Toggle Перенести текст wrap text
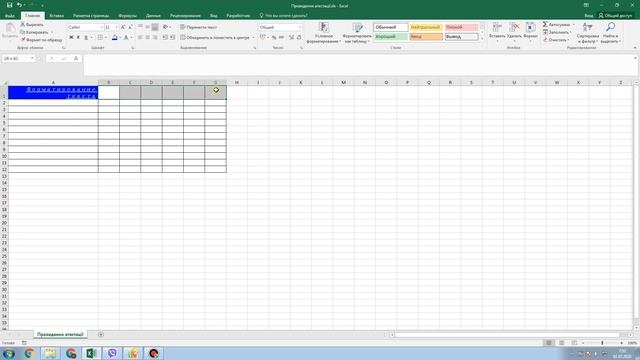640x360 pixels. [199, 27]
